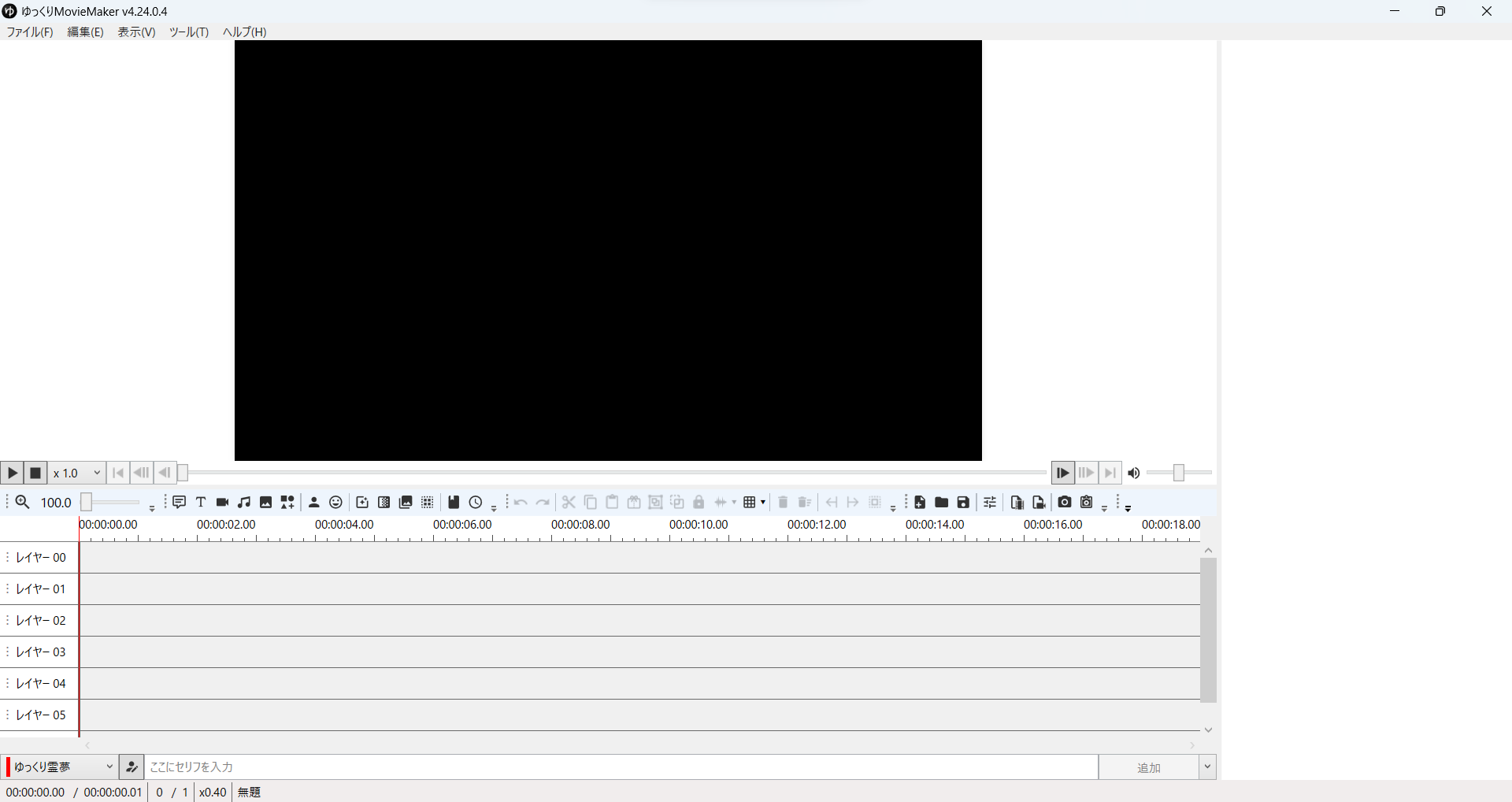
Task: Open the ツール(T) menu
Action: click(189, 32)
